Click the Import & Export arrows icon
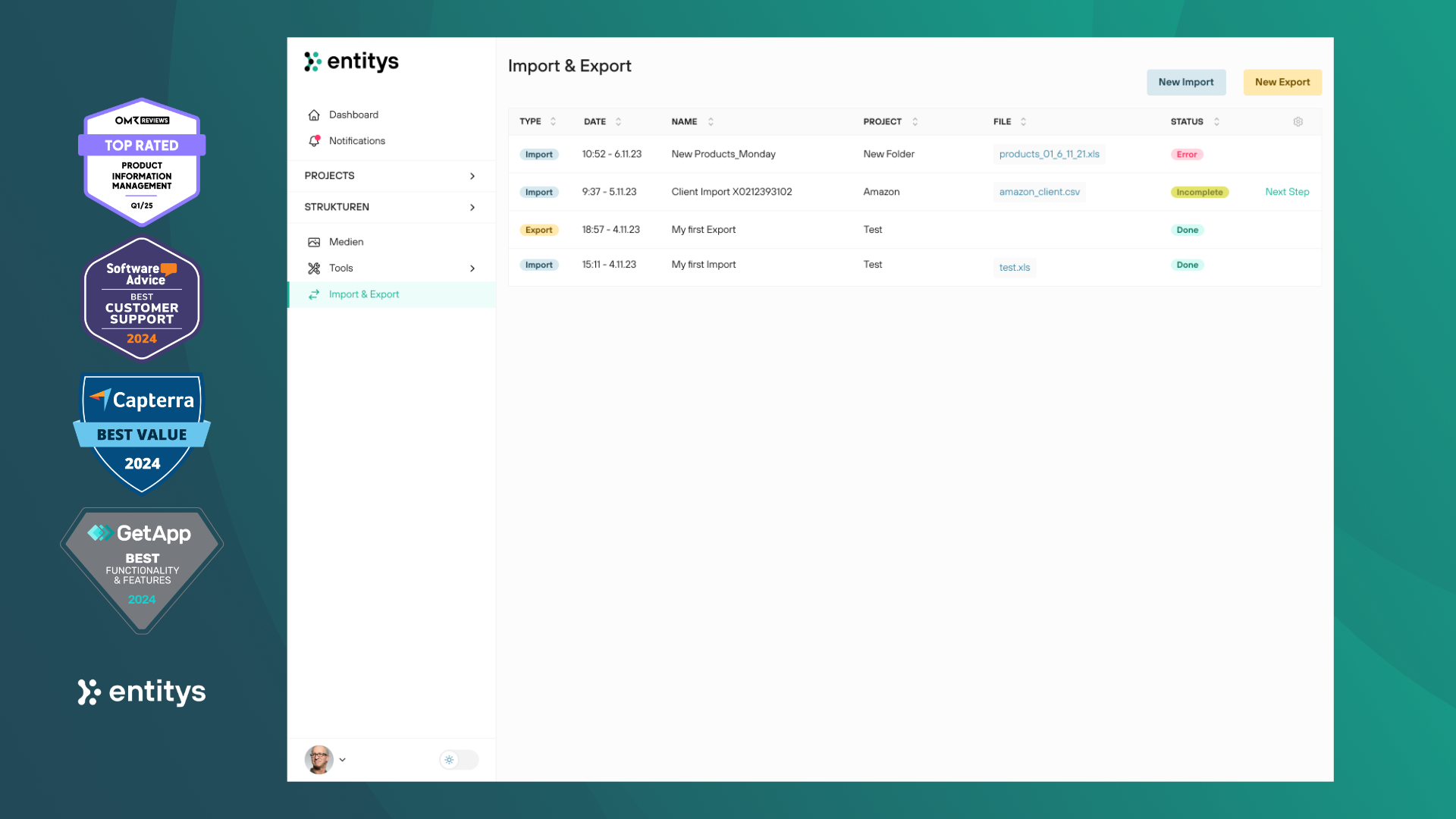Viewport: 1456px width, 819px height. pyautogui.click(x=314, y=294)
